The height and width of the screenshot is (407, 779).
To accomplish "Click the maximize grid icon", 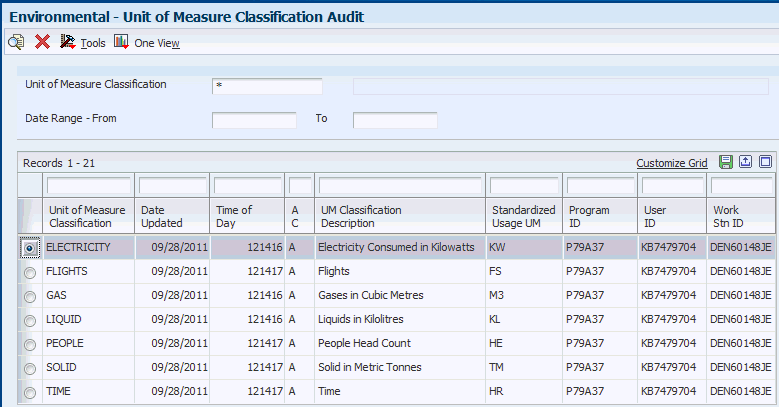I will [x=765, y=162].
